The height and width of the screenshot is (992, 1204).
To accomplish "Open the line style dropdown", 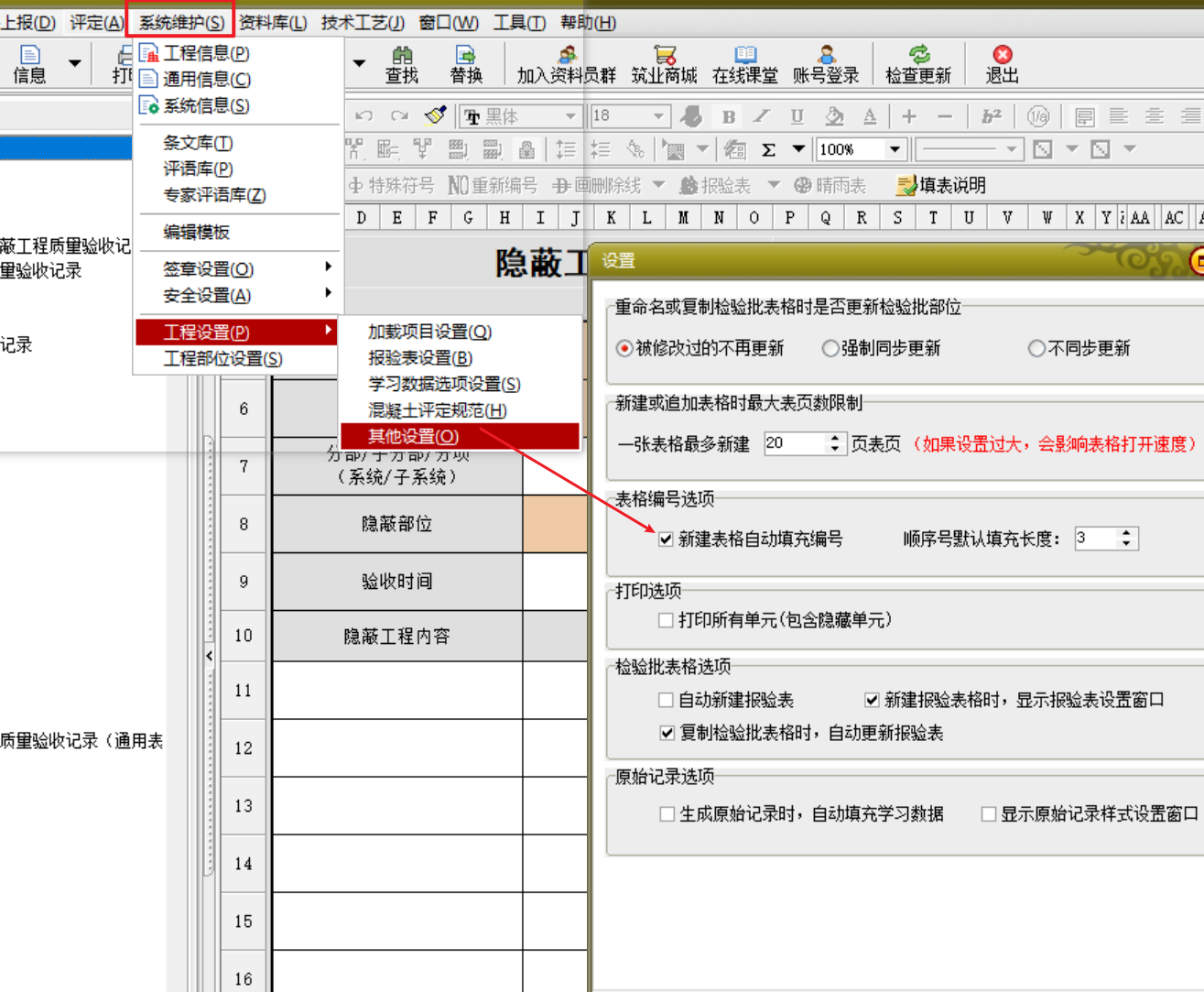I will coord(1011,149).
